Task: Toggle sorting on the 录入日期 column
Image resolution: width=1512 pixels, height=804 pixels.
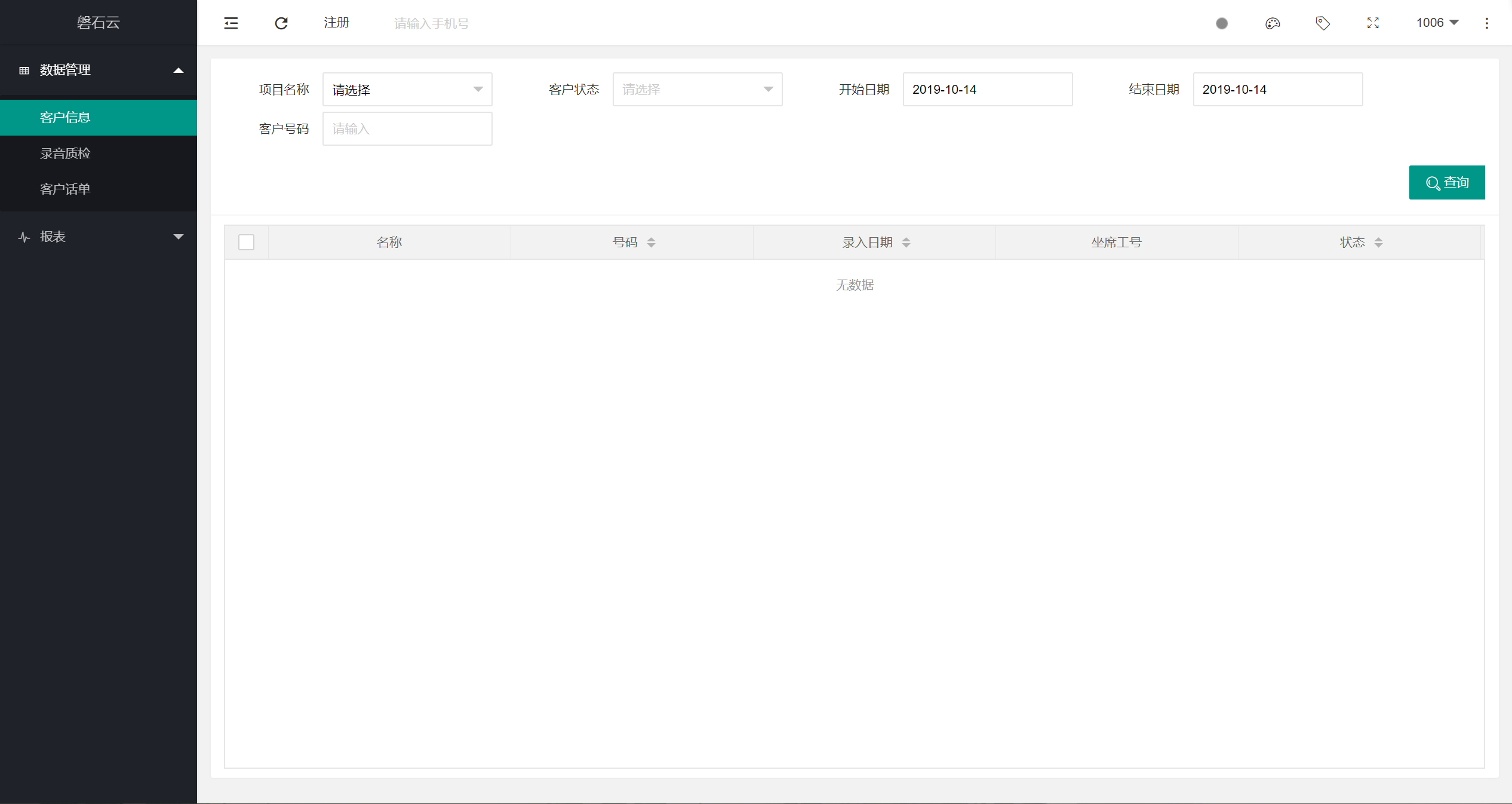Action: coord(907,243)
